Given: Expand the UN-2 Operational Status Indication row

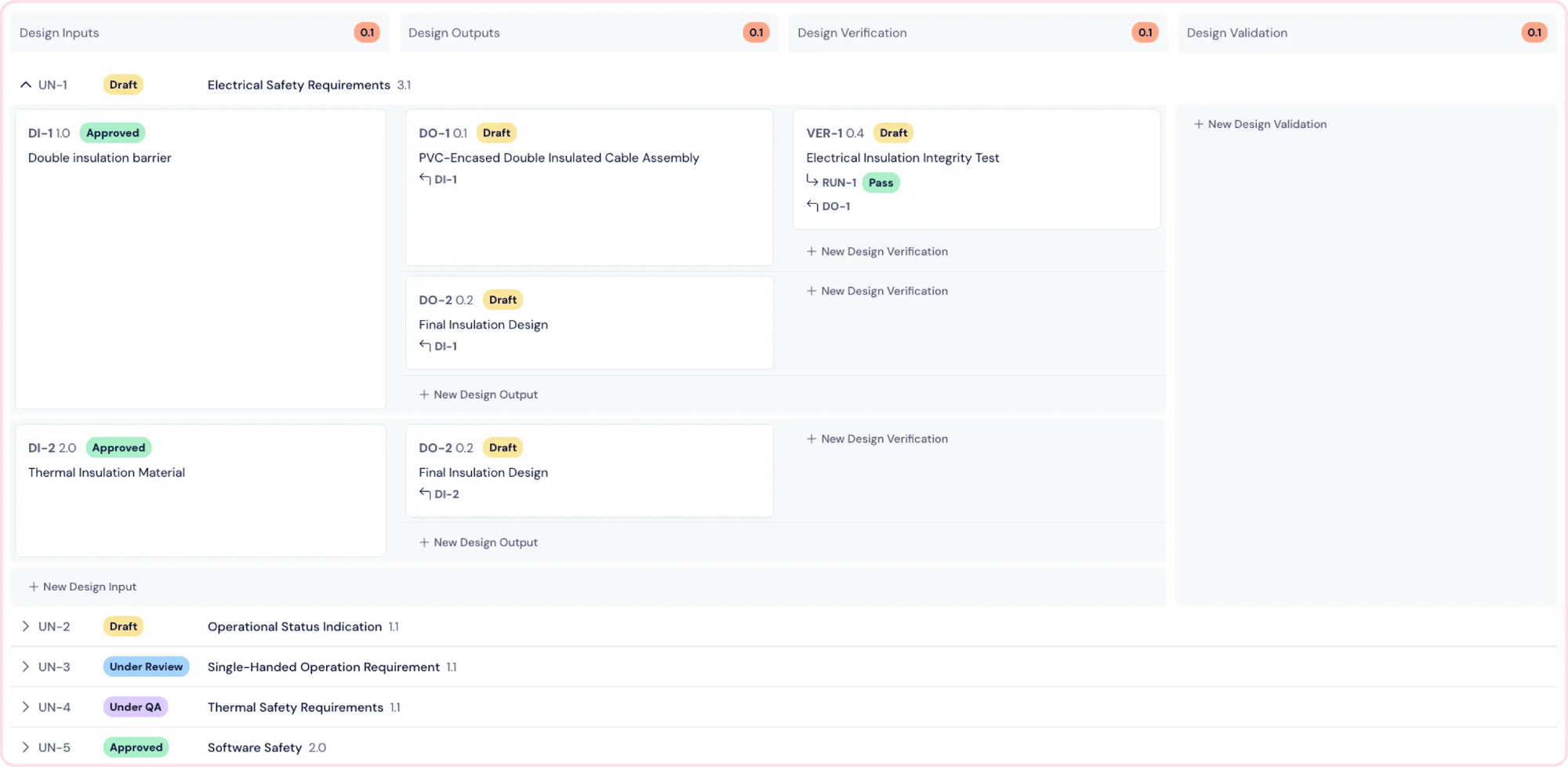Looking at the screenshot, I should point(26,627).
